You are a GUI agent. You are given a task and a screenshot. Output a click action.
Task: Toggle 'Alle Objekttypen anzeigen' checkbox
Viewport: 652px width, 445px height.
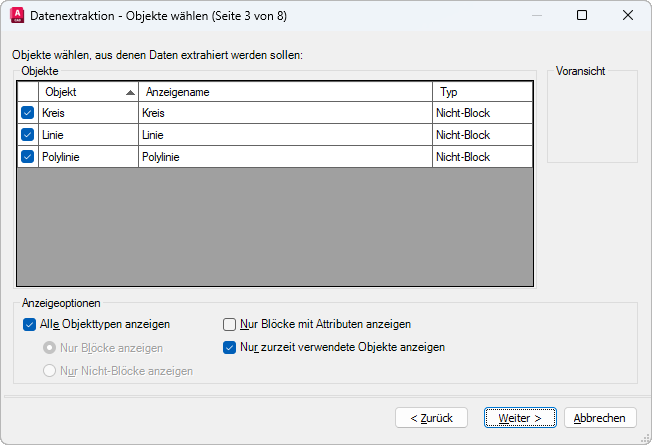pyautogui.click(x=29, y=324)
